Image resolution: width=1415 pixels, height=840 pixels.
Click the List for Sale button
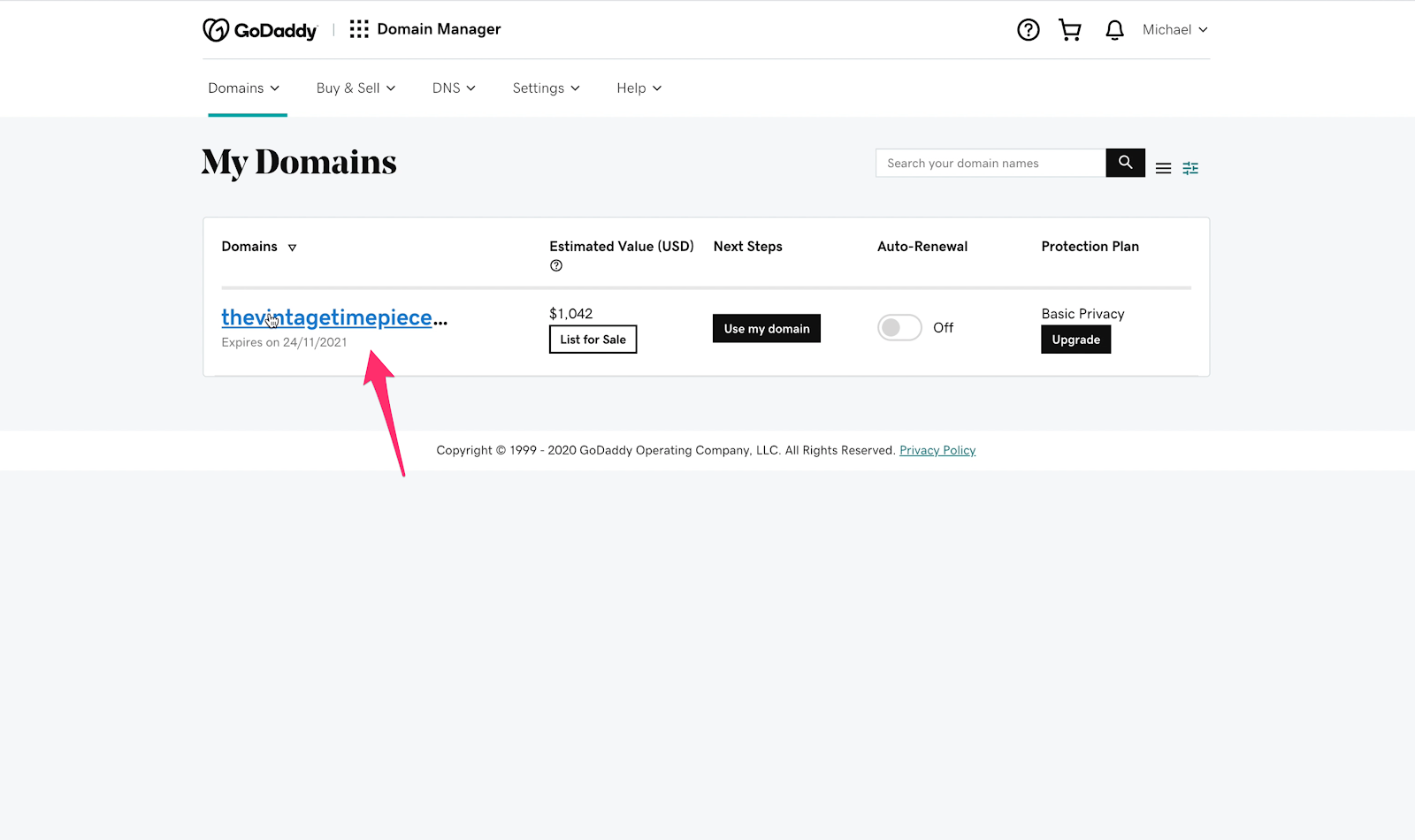(x=593, y=340)
